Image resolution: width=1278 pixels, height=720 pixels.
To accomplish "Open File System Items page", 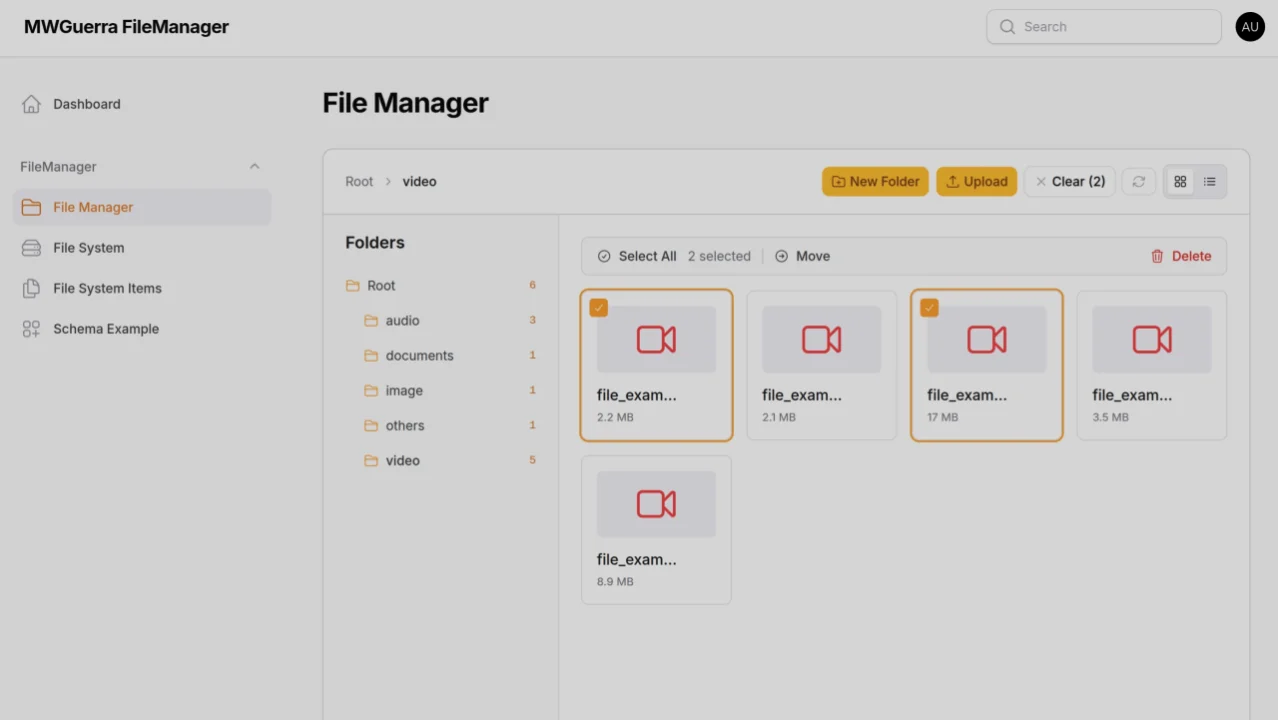I will (x=107, y=288).
